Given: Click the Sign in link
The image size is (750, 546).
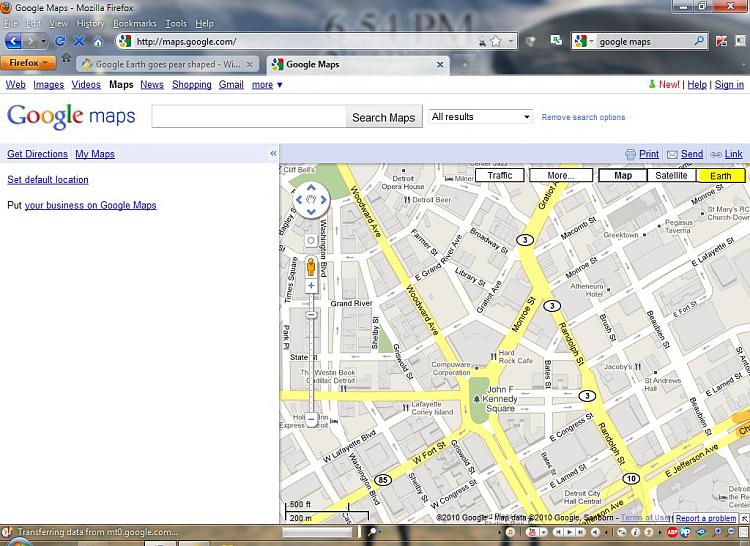Looking at the screenshot, I should (x=729, y=85).
